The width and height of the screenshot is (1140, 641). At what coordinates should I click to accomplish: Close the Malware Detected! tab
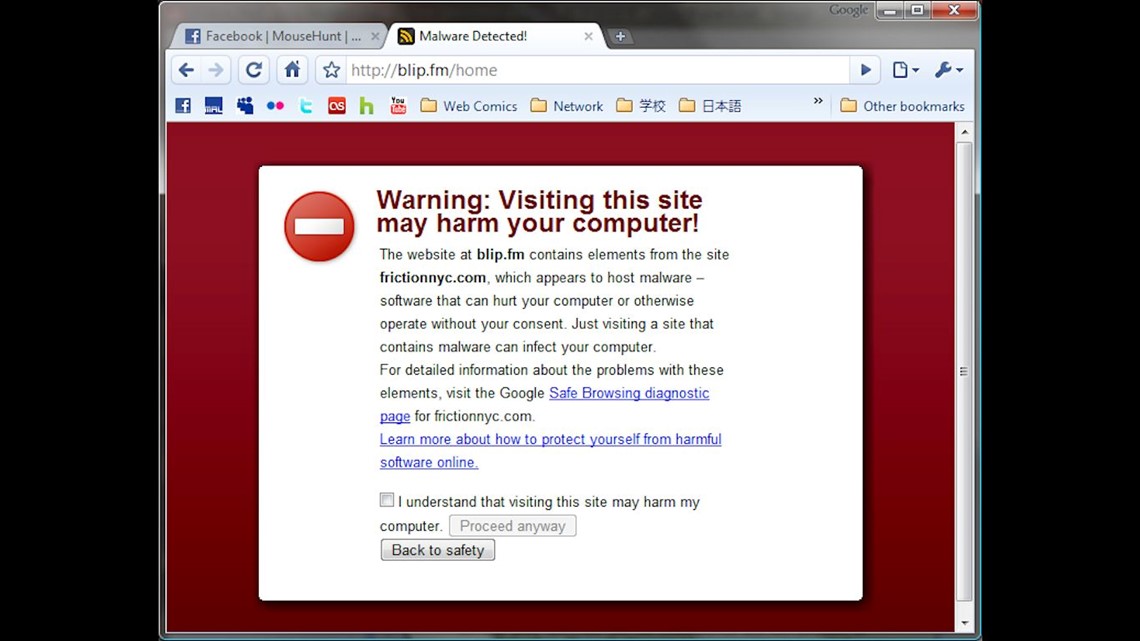point(588,36)
